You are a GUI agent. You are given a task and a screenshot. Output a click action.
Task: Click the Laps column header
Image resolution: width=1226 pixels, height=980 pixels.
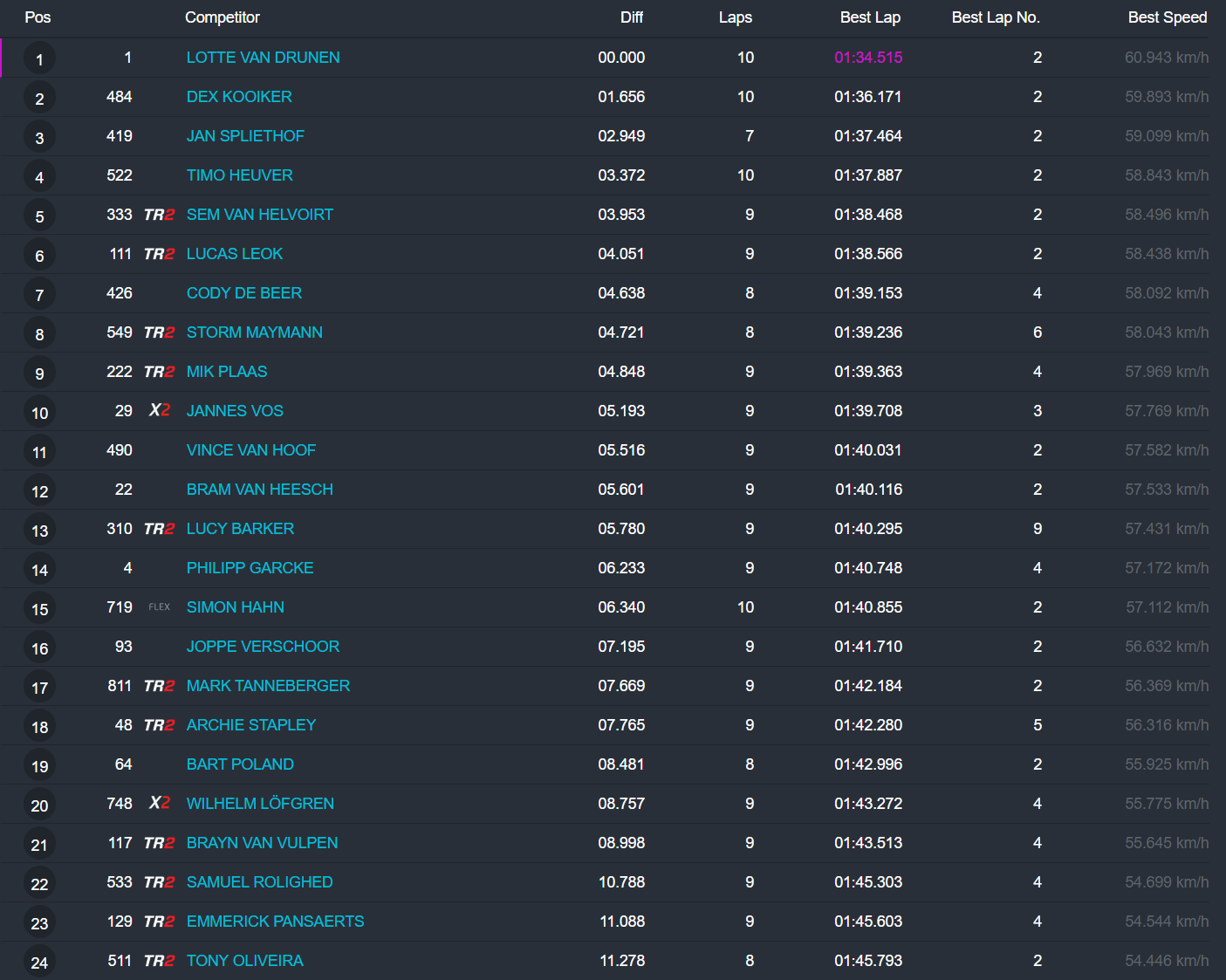click(x=735, y=17)
